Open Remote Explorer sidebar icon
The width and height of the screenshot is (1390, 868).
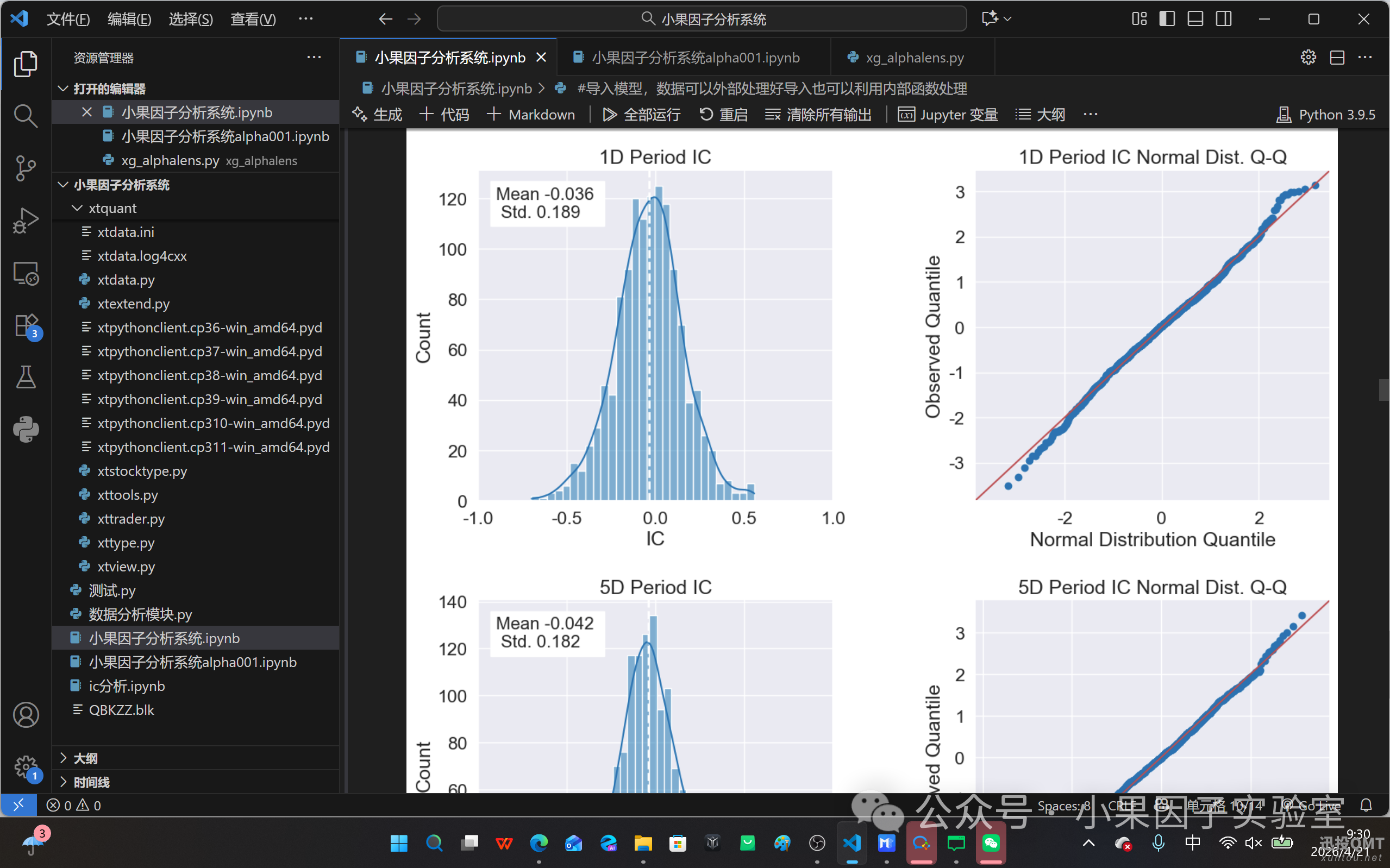pyautogui.click(x=25, y=273)
